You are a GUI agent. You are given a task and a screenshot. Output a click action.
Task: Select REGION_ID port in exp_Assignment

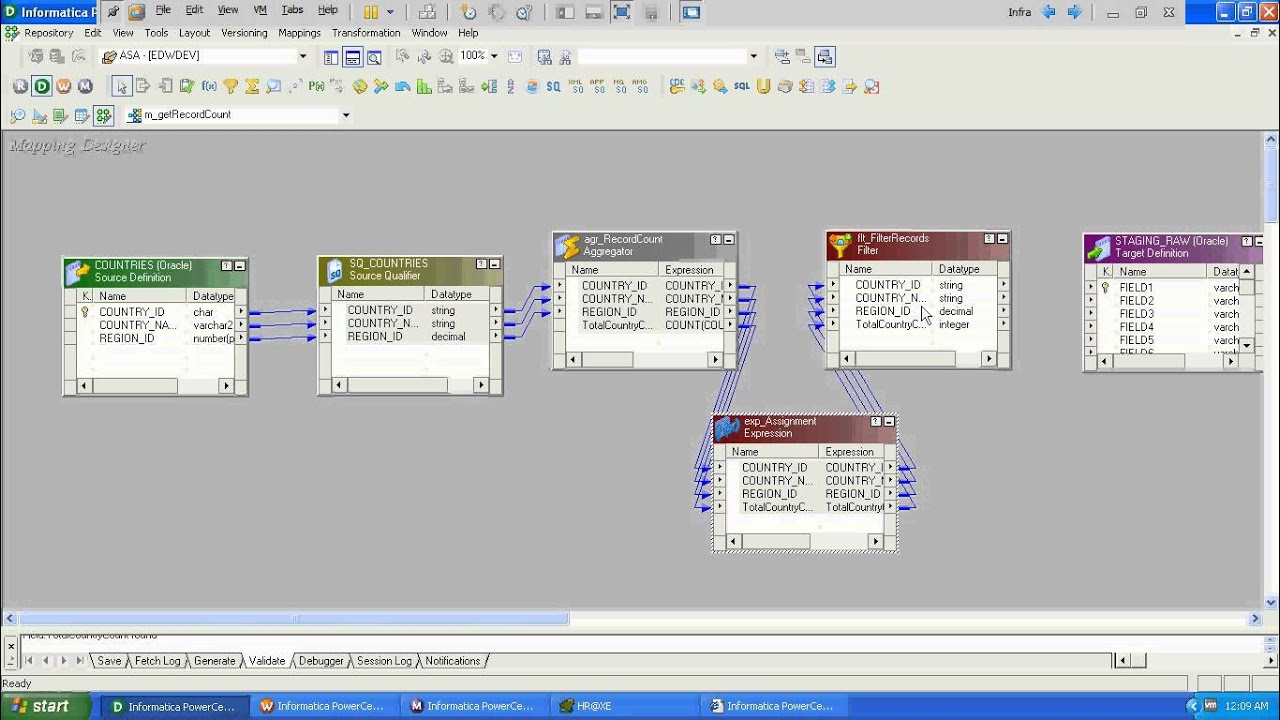click(x=769, y=494)
